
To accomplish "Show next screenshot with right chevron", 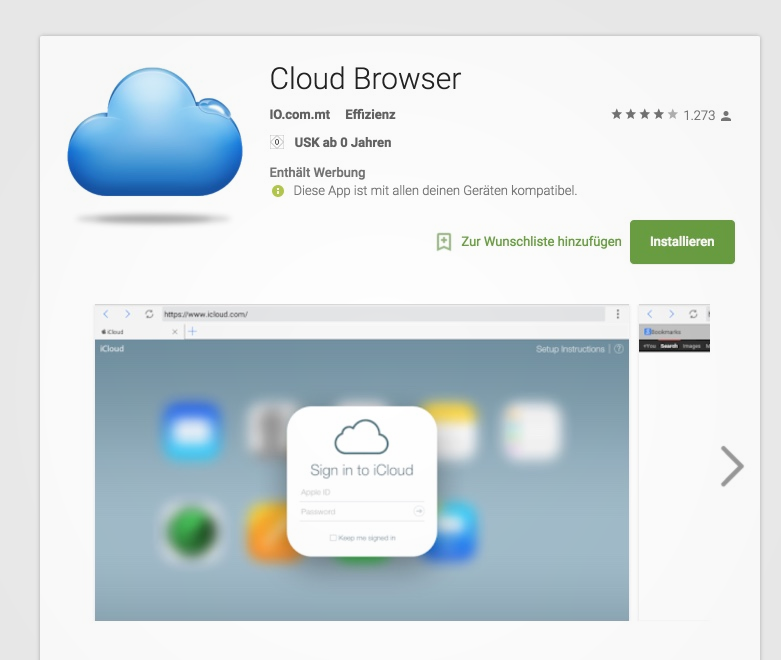I will pos(732,466).
